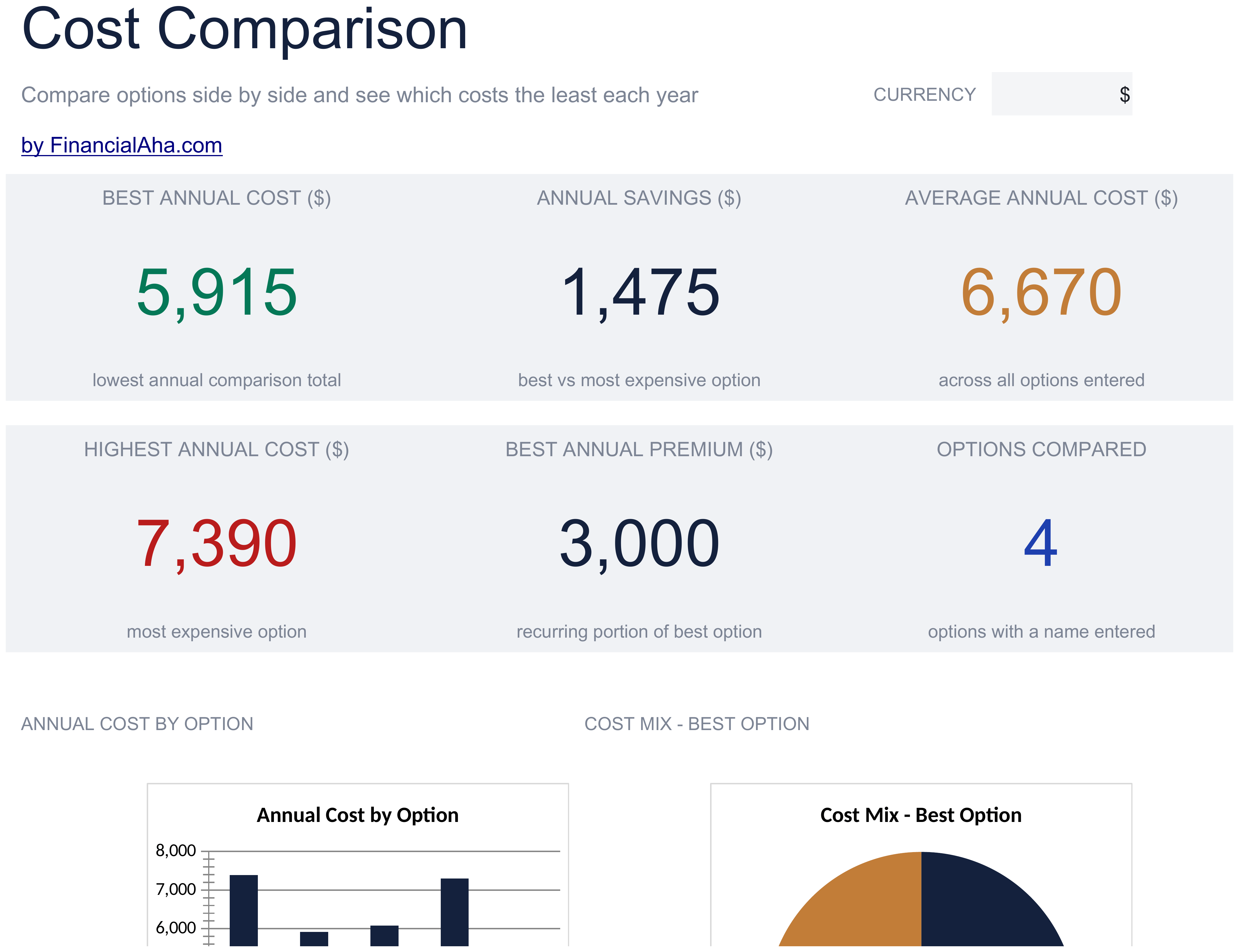This screenshot has height=952, width=1239.
Task: Click the 8,000 axis label on bar chart
Action: pos(176,851)
